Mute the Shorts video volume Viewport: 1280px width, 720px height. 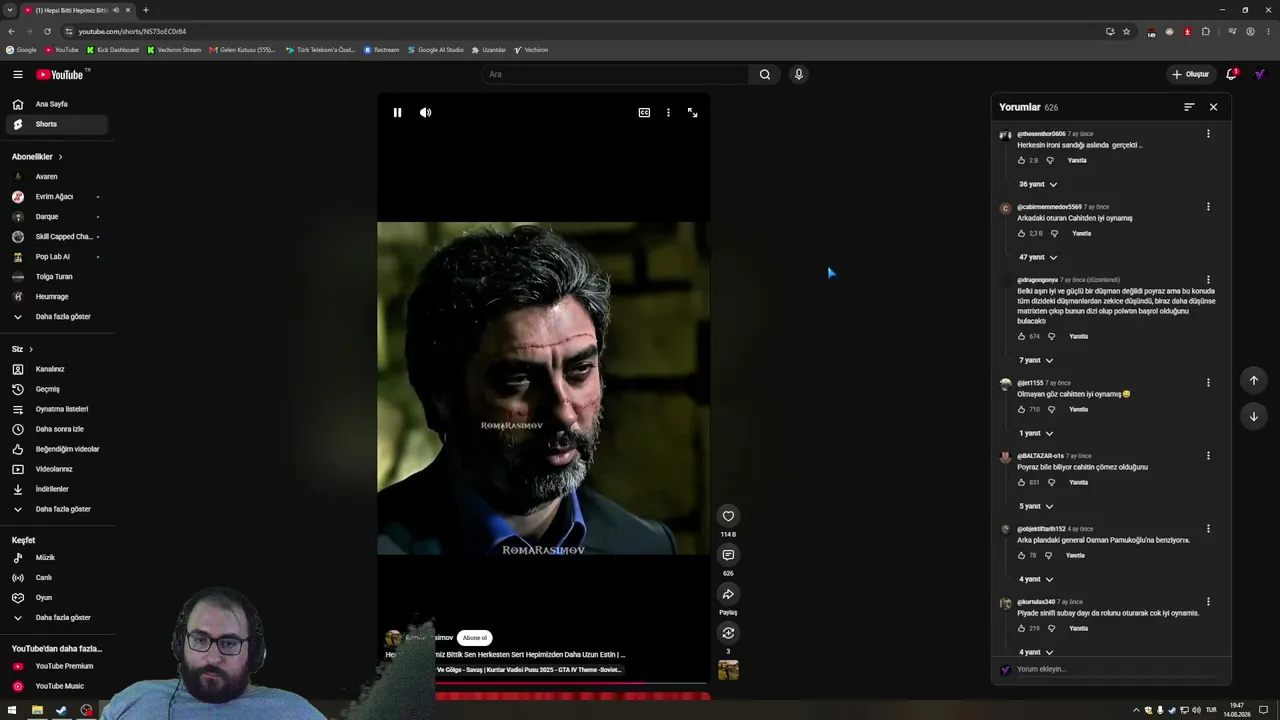click(x=425, y=113)
